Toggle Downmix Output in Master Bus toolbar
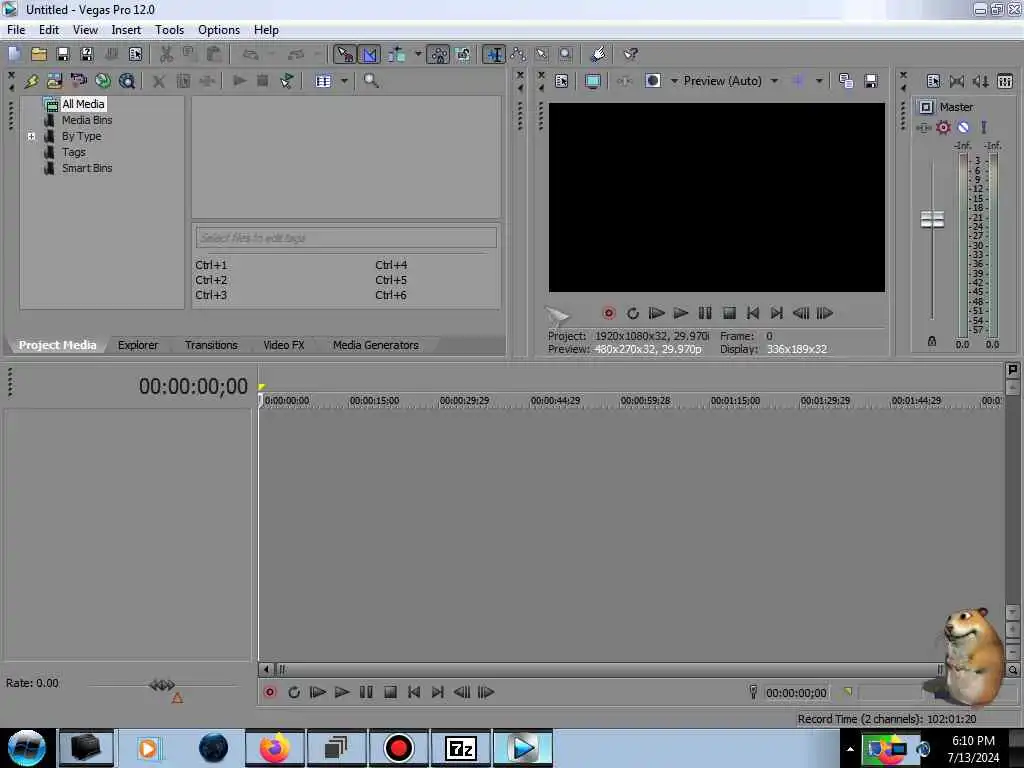The image size is (1024, 768). click(957, 81)
